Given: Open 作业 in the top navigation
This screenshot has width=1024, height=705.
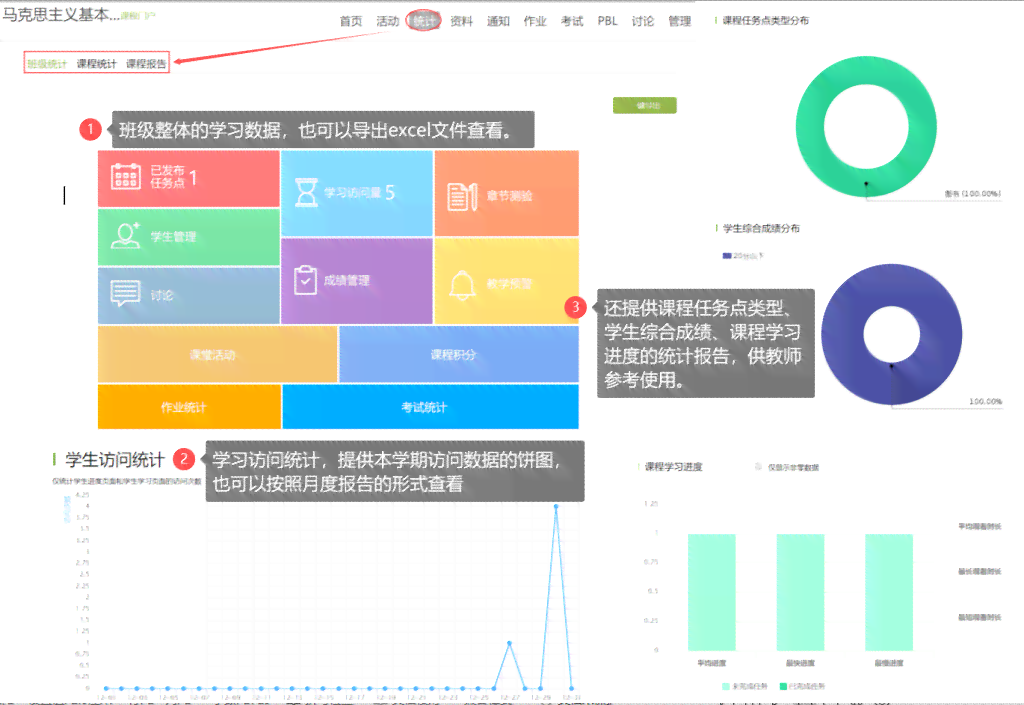Looking at the screenshot, I should [534, 21].
